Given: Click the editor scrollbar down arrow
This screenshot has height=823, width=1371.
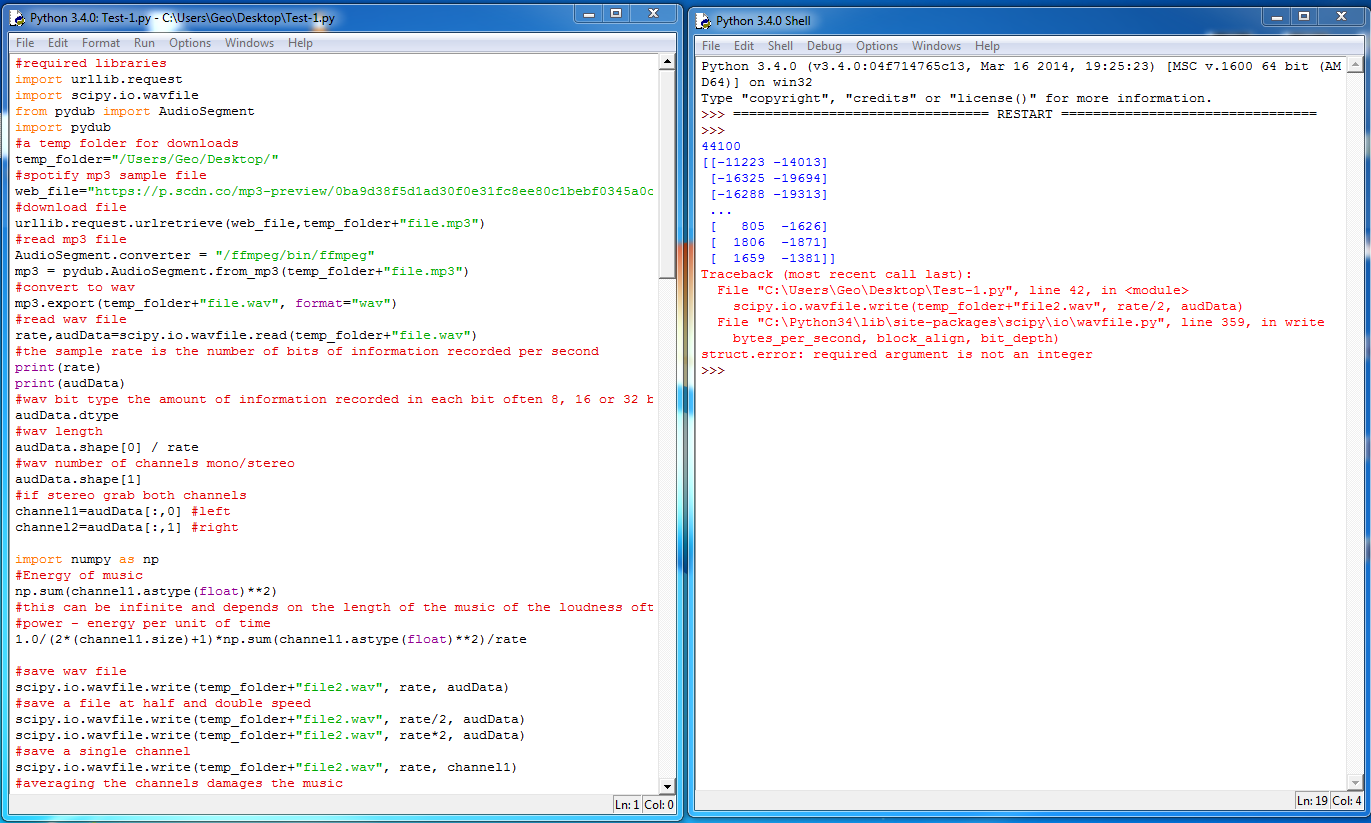Looking at the screenshot, I should [667, 787].
